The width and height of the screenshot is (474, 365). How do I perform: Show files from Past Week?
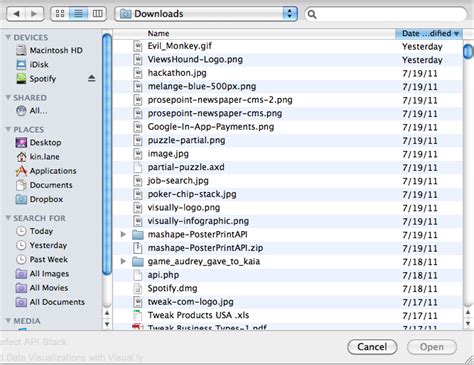pos(42,259)
